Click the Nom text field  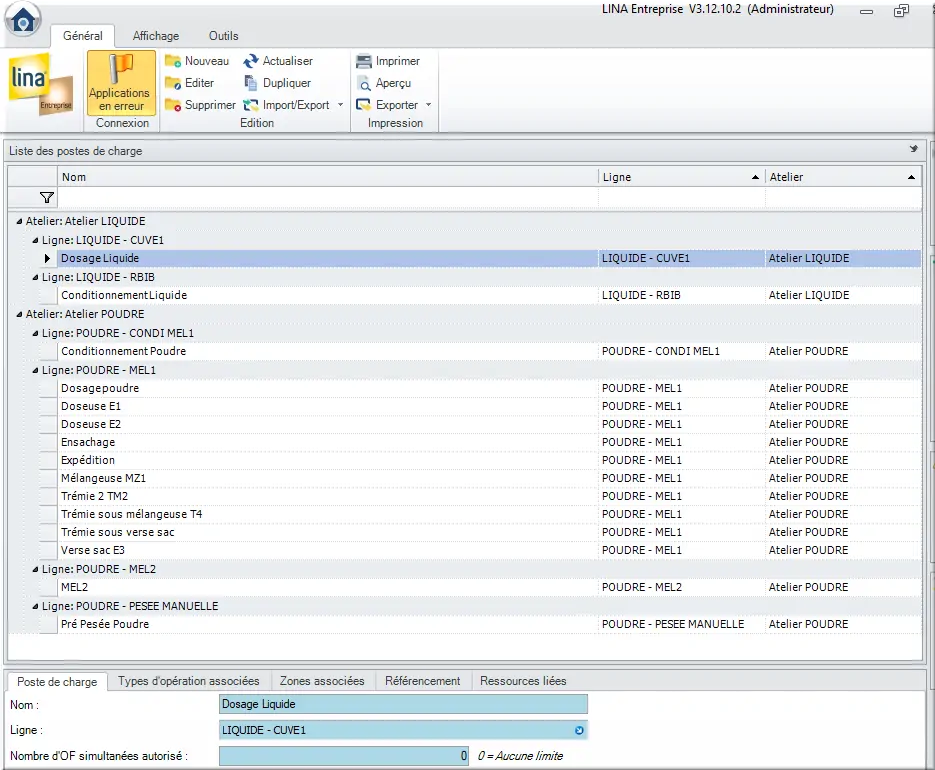coord(403,704)
